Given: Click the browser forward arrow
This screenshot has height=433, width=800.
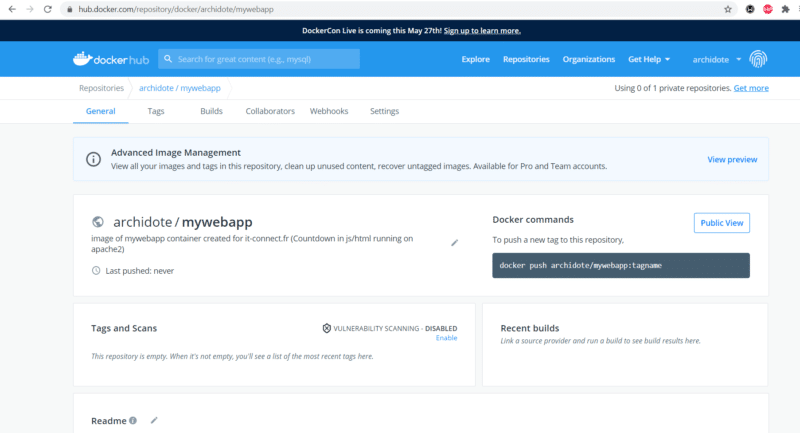Looking at the screenshot, I should pyautogui.click(x=30, y=9).
